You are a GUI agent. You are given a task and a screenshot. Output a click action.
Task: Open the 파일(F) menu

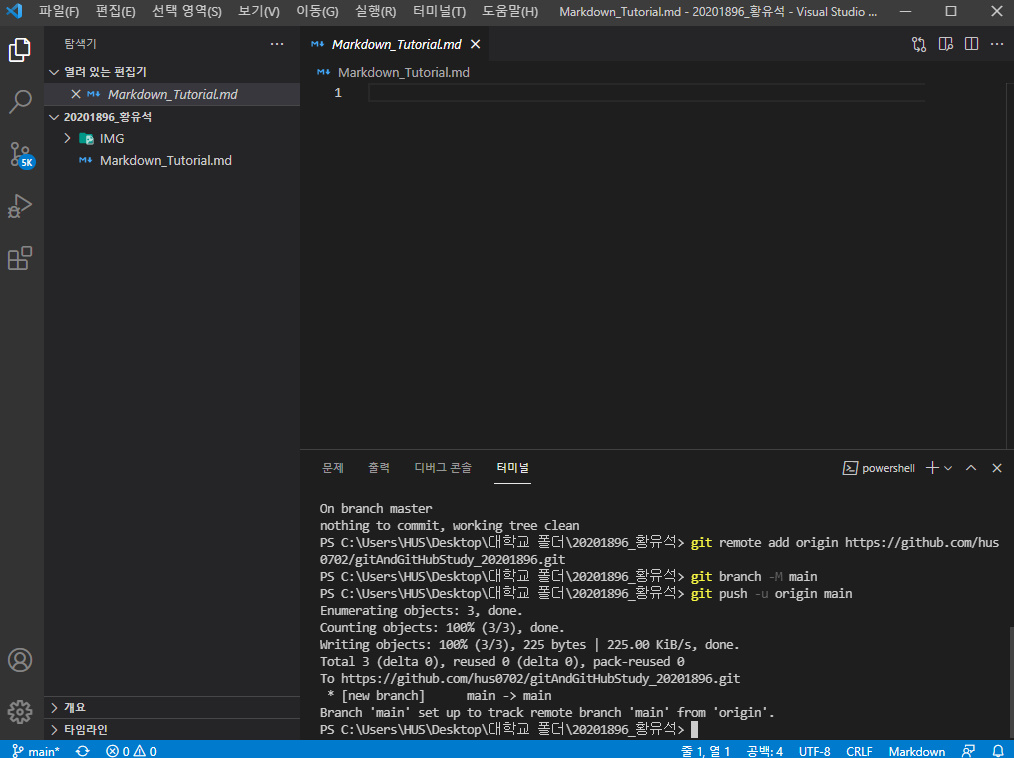[59, 12]
